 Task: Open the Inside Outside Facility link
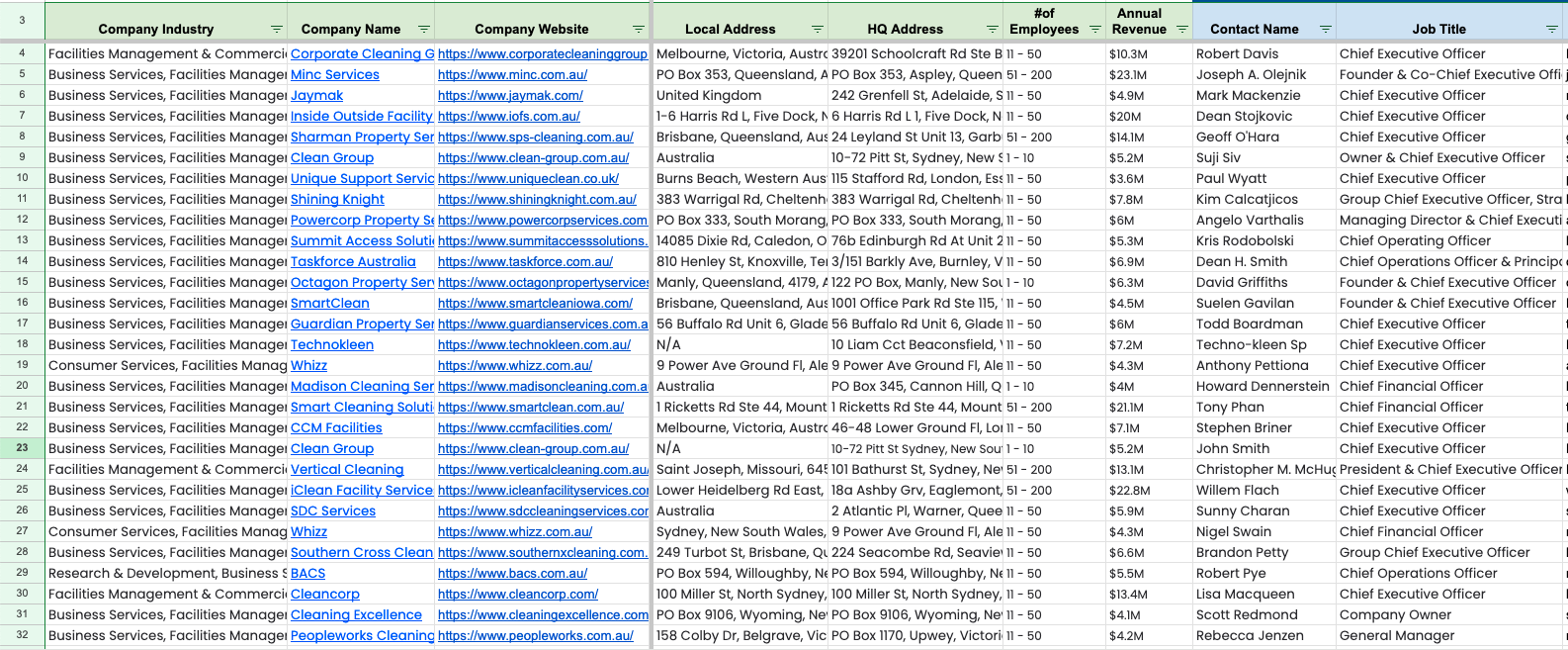pyautogui.click(x=362, y=117)
